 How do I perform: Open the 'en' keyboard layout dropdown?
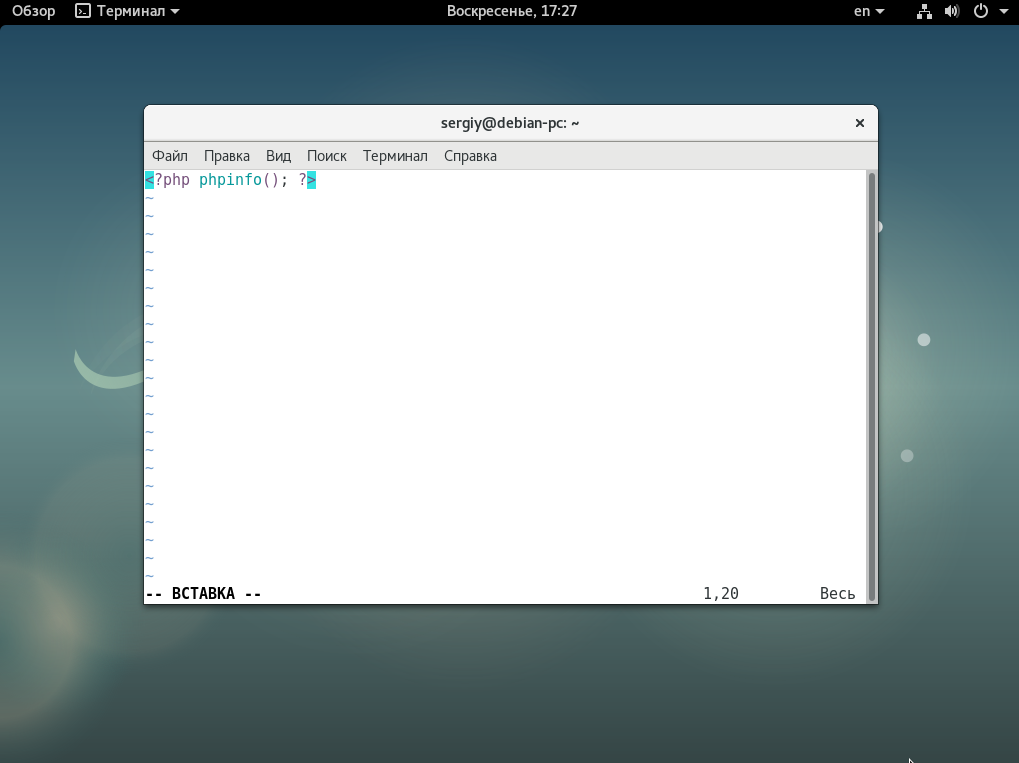869,11
